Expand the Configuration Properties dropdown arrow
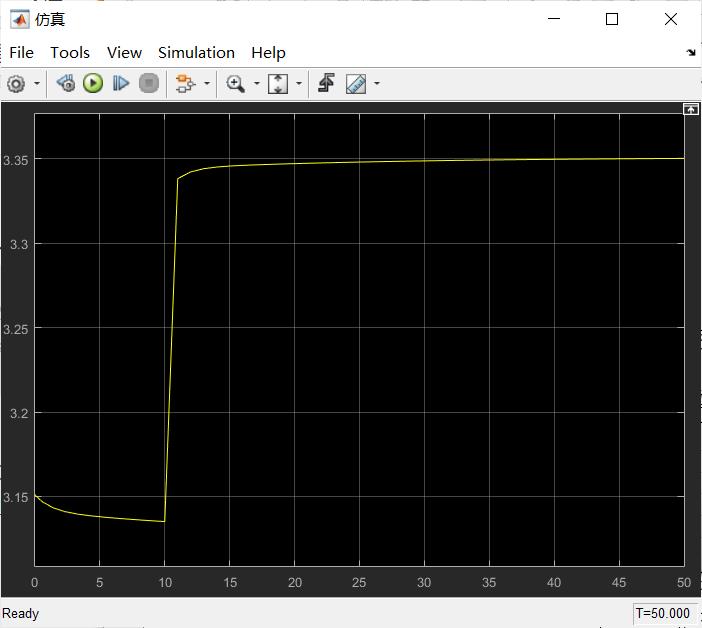Image resolution: width=702 pixels, height=628 pixels. pos(37,84)
